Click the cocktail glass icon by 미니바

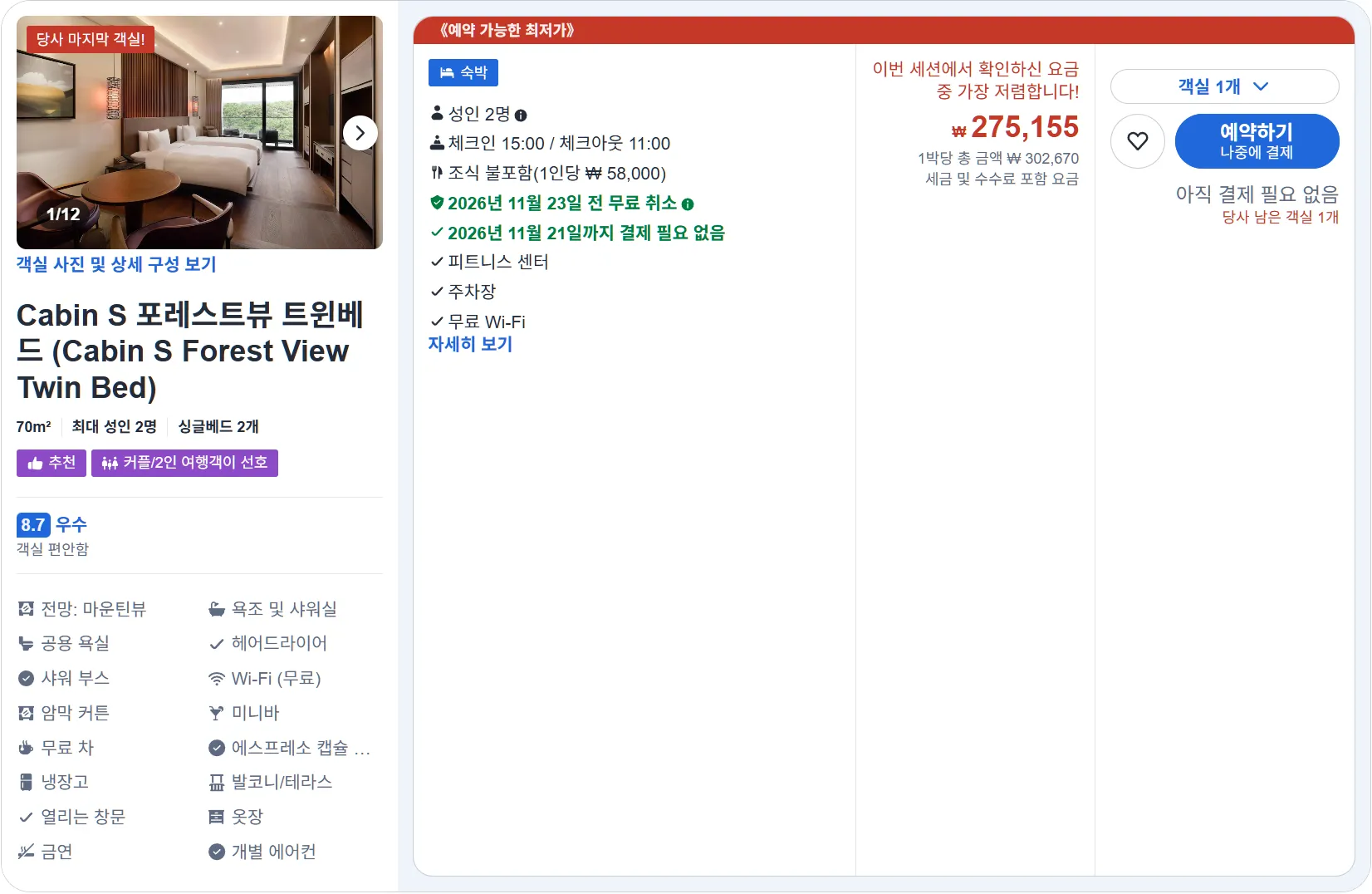(217, 713)
